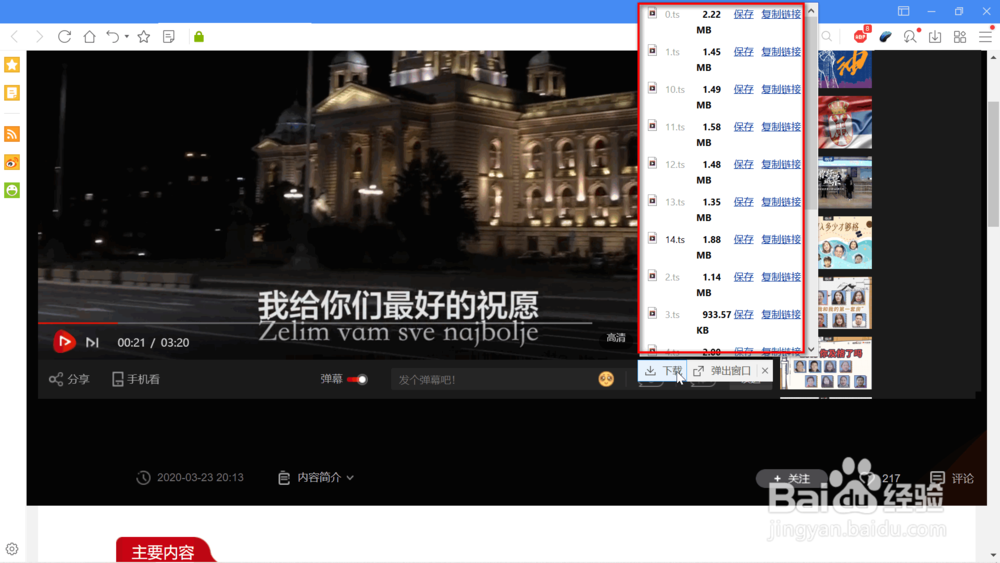
Task: Click the green security lock icon
Action: [x=199, y=37]
